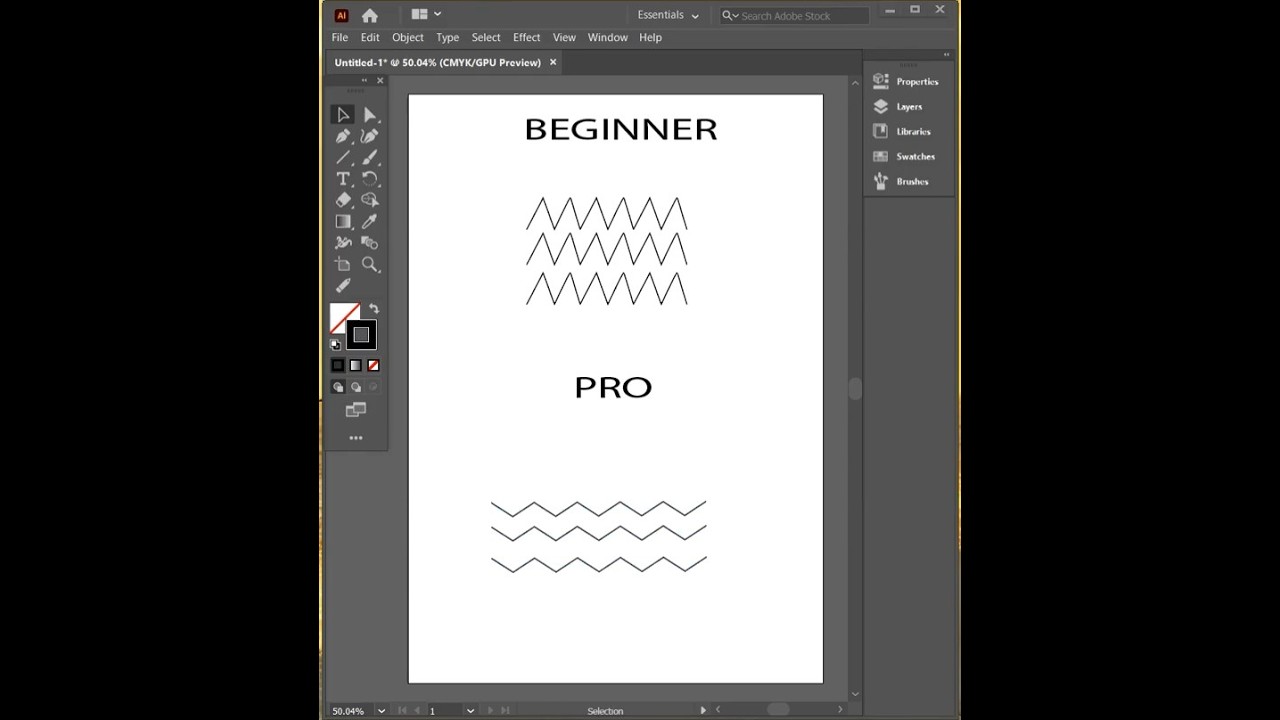Open the File menu
1280x720 pixels.
(340, 37)
